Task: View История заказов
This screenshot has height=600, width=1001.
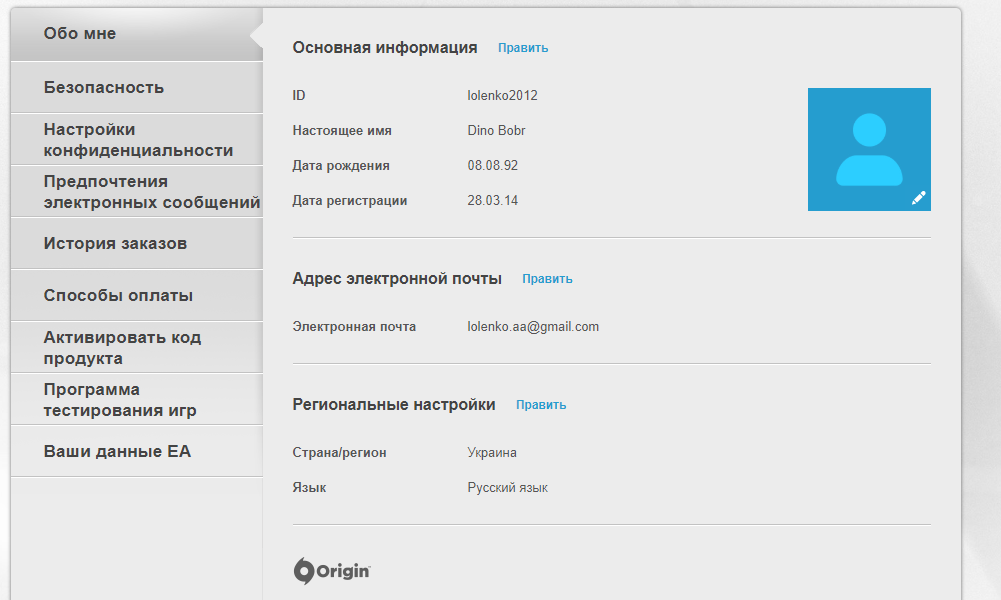Action: click(x=137, y=244)
